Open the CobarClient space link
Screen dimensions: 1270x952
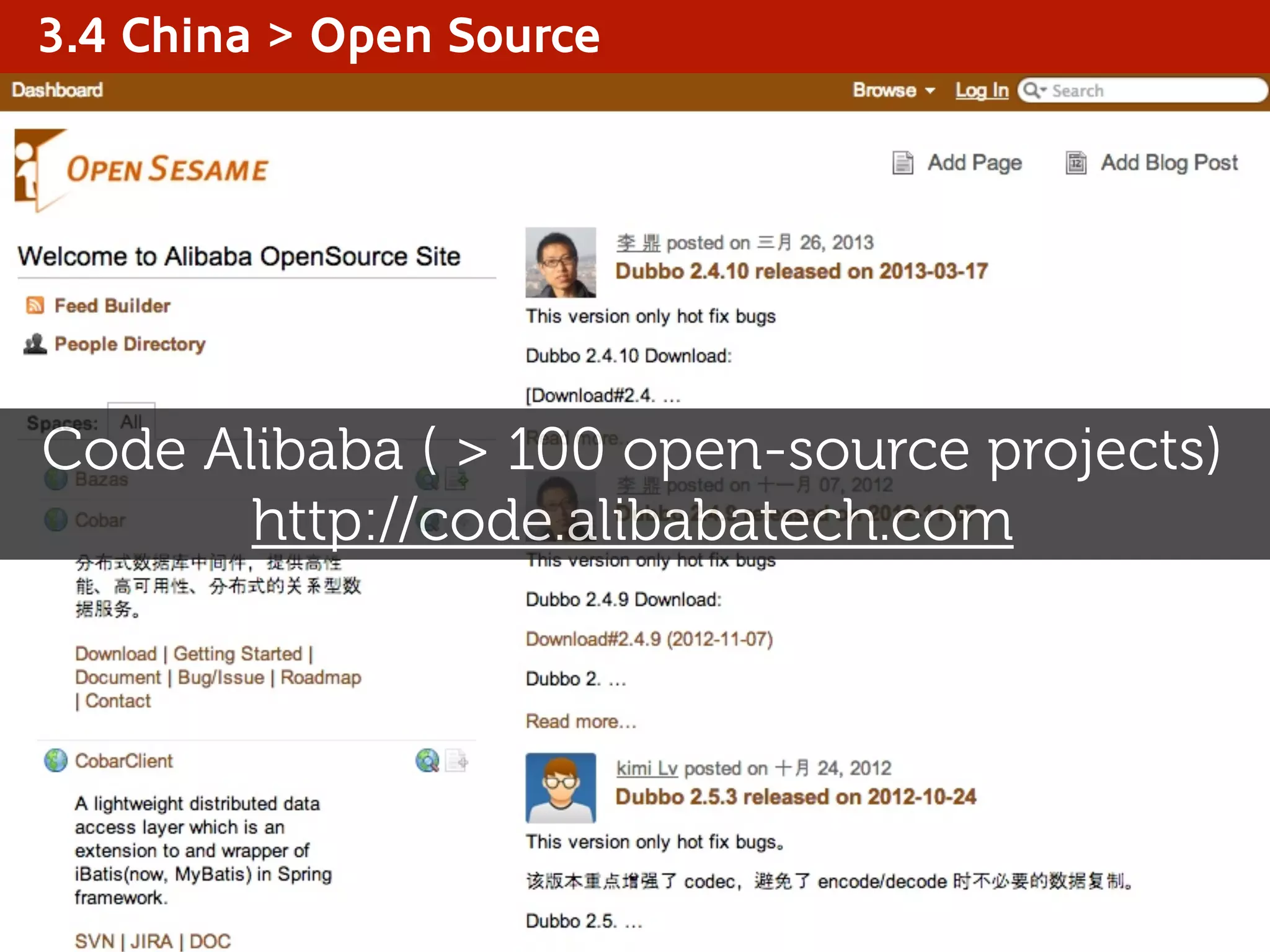point(123,761)
